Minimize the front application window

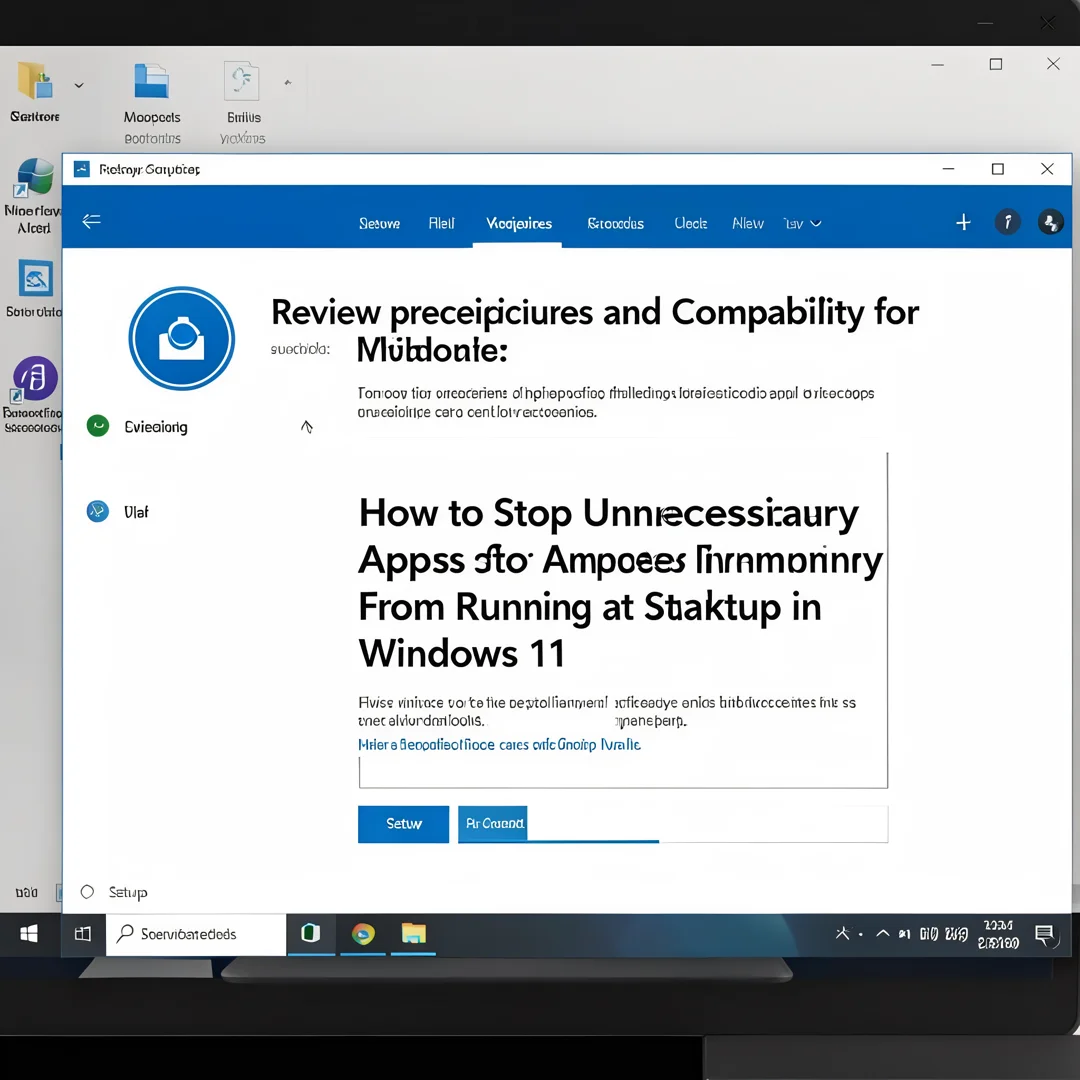(x=948, y=169)
